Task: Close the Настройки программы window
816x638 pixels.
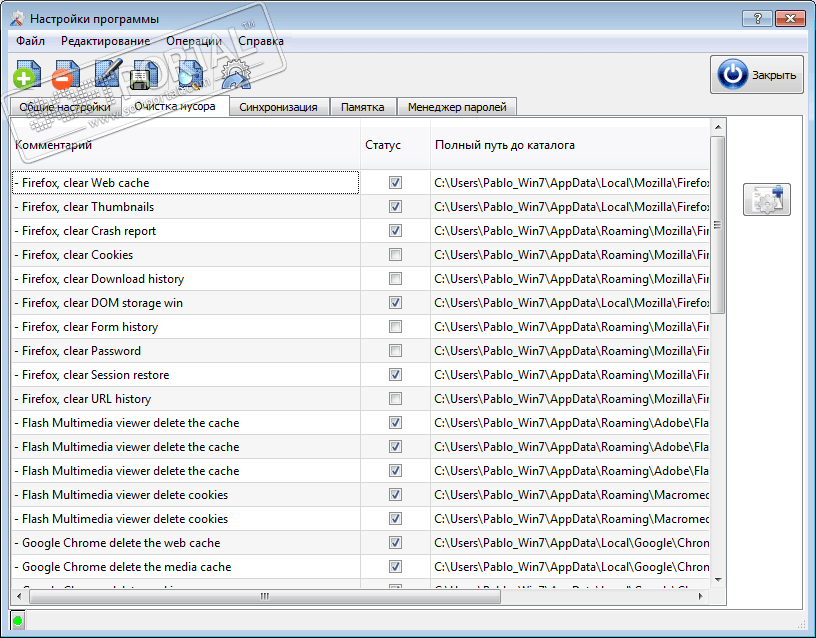Action: point(790,19)
